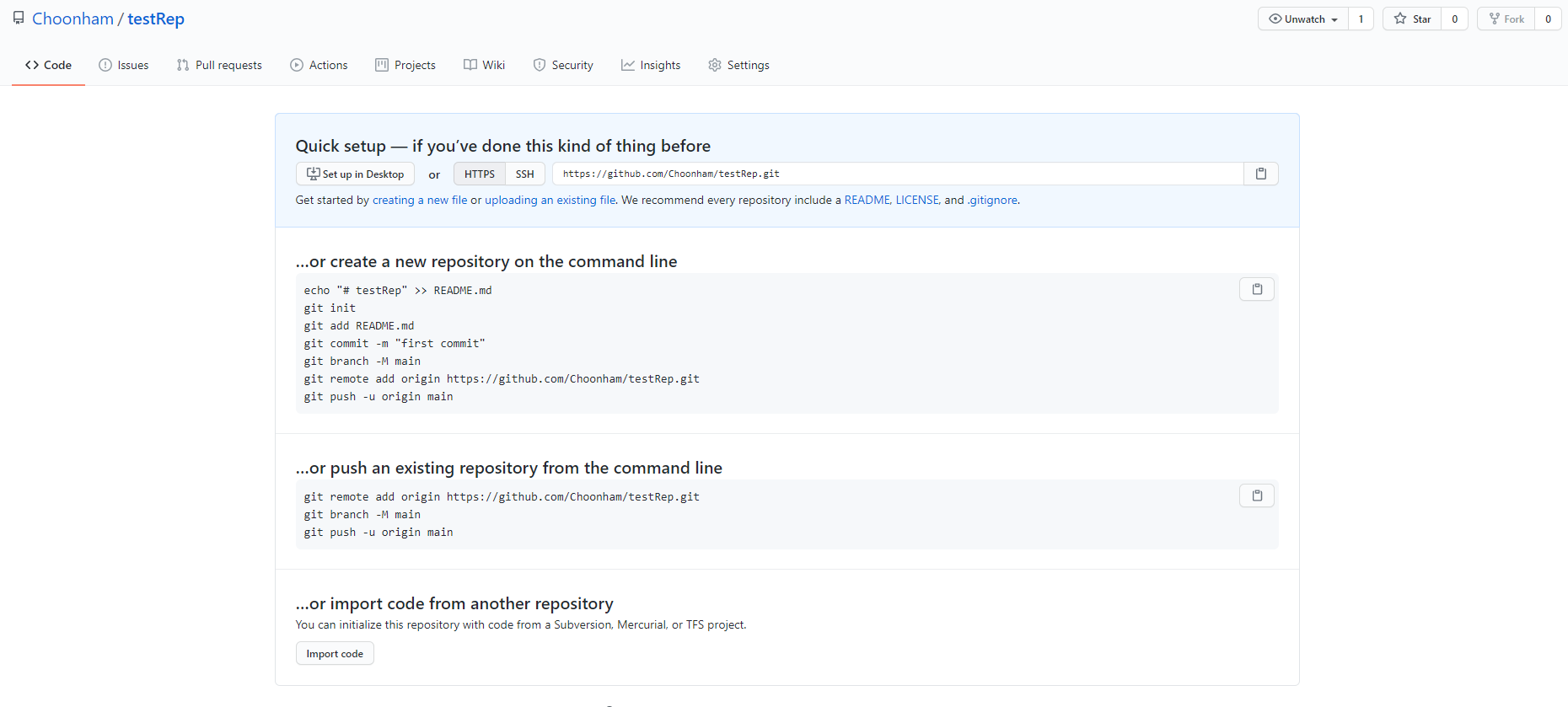Select the HTTPS protocol option

(480, 174)
